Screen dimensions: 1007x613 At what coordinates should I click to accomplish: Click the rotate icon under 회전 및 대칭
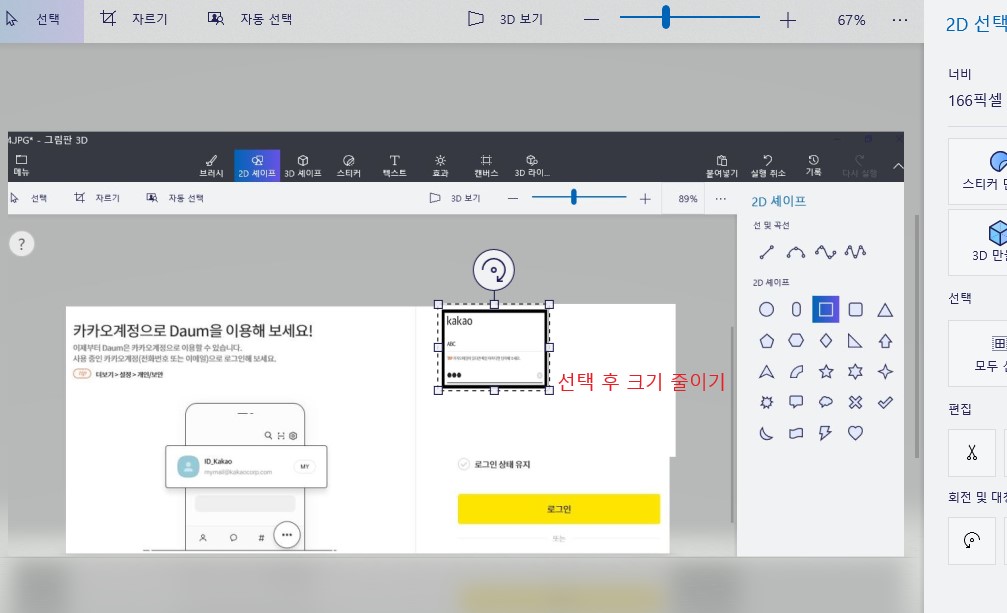[972, 540]
